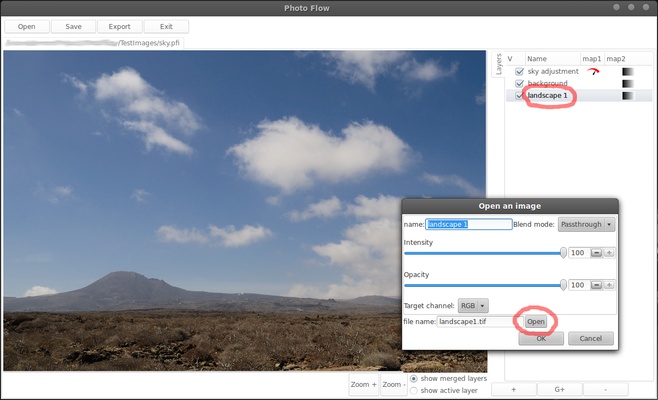
Task: Click the sky adjustment curve map1 icon
Action: click(594, 72)
